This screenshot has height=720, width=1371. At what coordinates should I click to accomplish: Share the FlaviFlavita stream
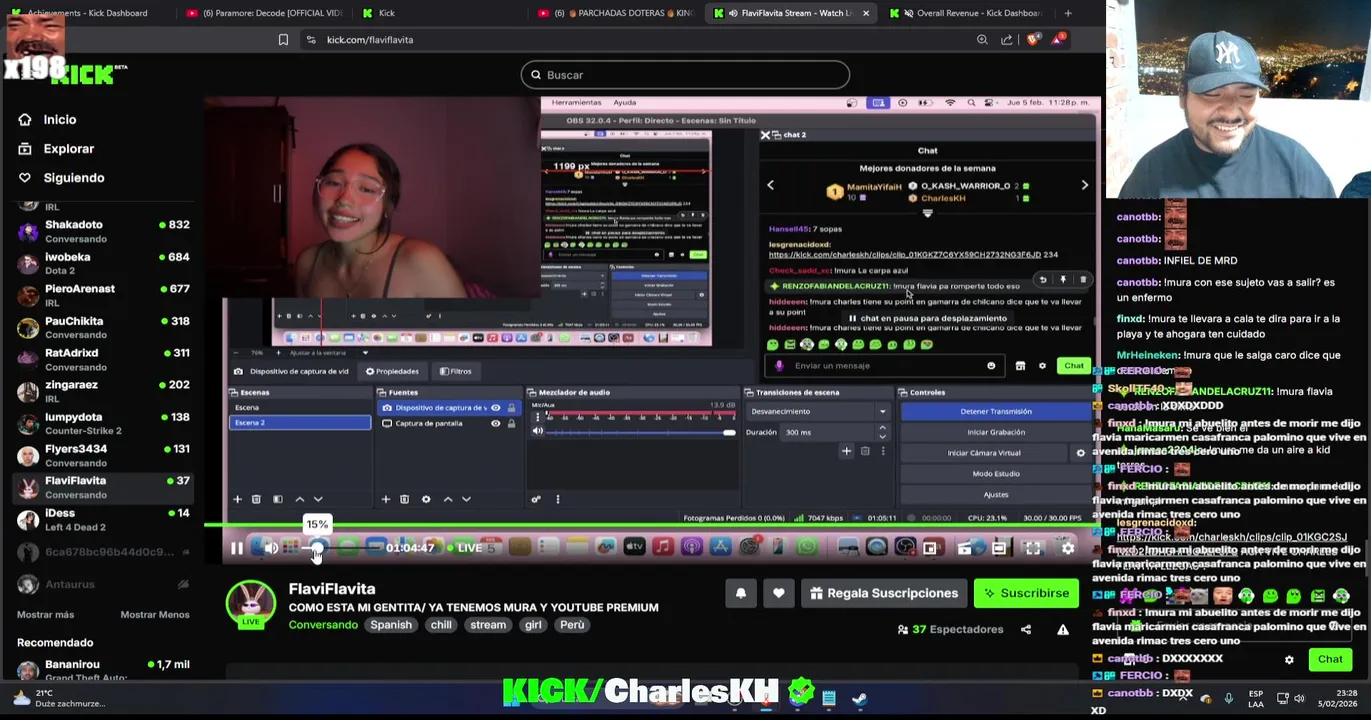pyautogui.click(x=1026, y=630)
